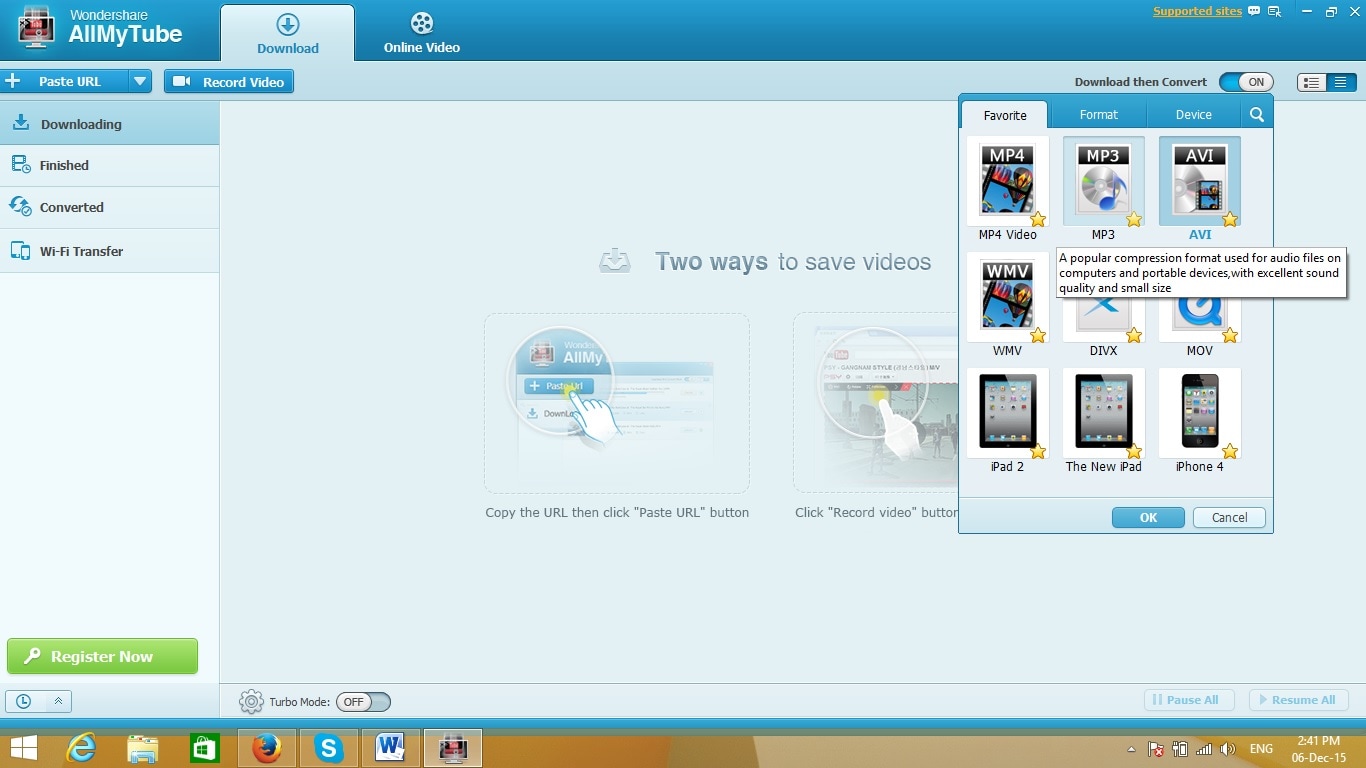Click the Paste URL tutorial illustration
The width and height of the screenshot is (1366, 768).
pos(617,403)
